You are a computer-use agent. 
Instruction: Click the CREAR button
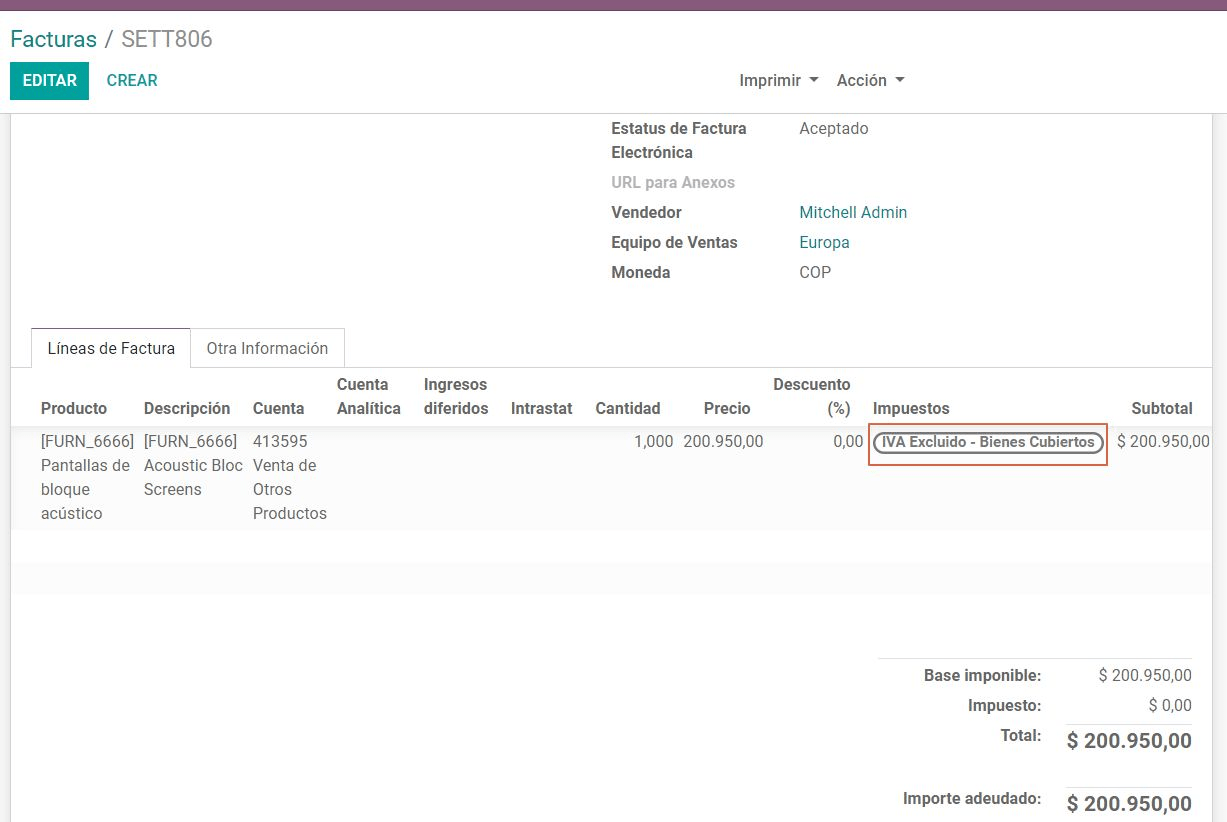pyautogui.click(x=132, y=80)
